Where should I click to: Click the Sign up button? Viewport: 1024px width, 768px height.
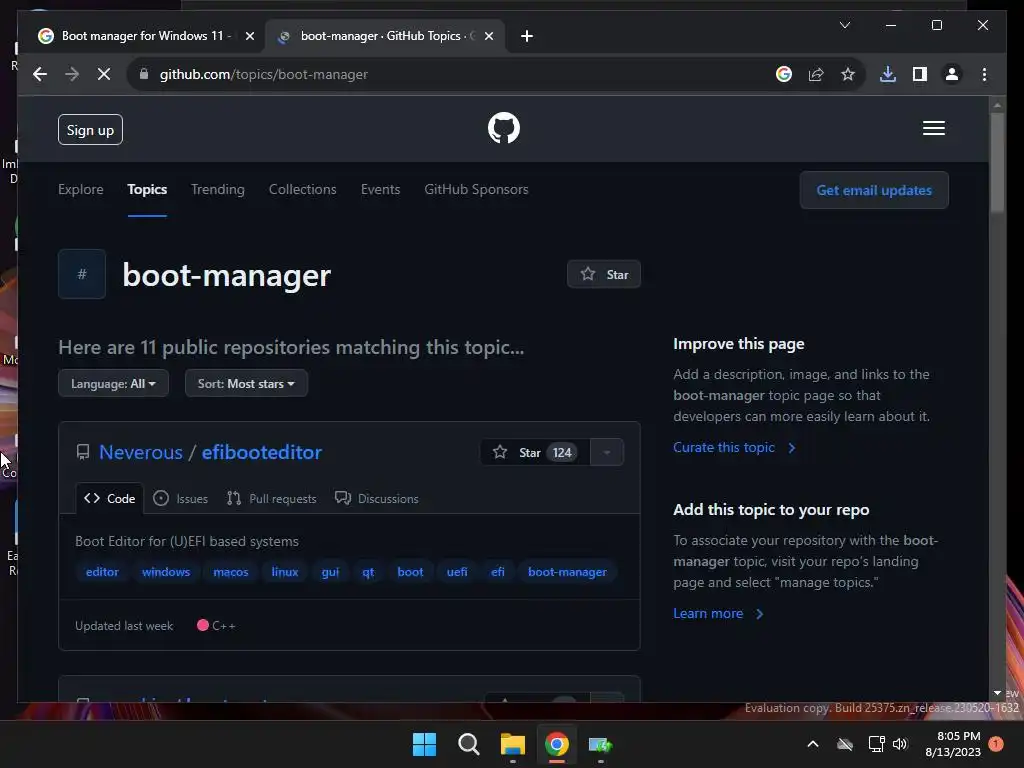(x=90, y=130)
